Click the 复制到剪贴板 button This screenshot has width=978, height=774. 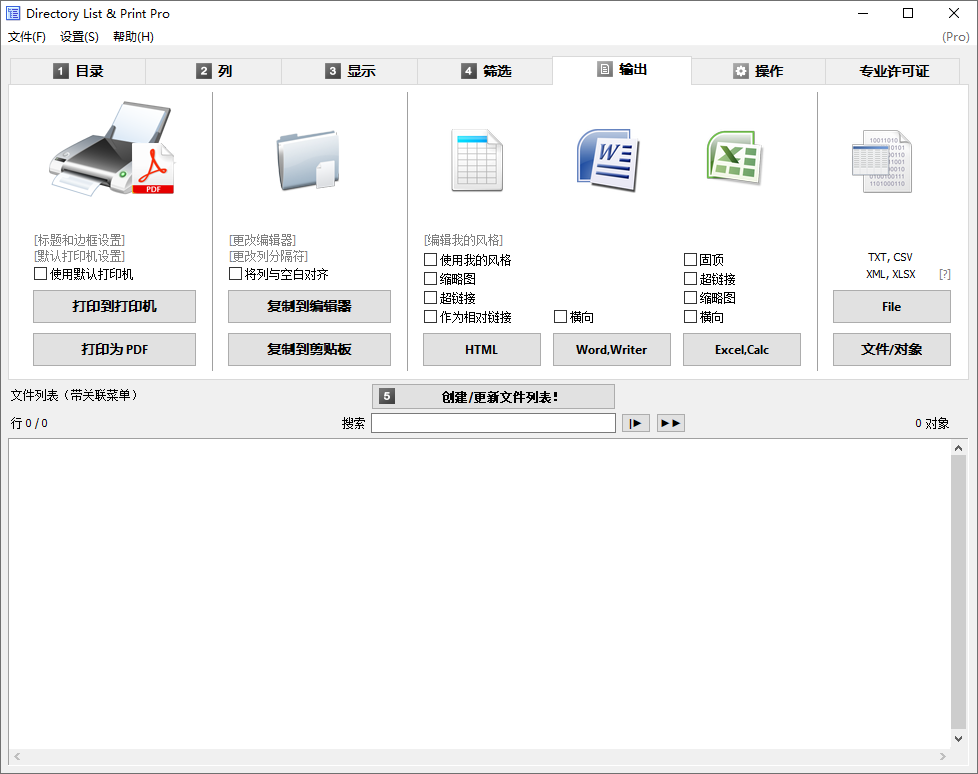[308, 349]
